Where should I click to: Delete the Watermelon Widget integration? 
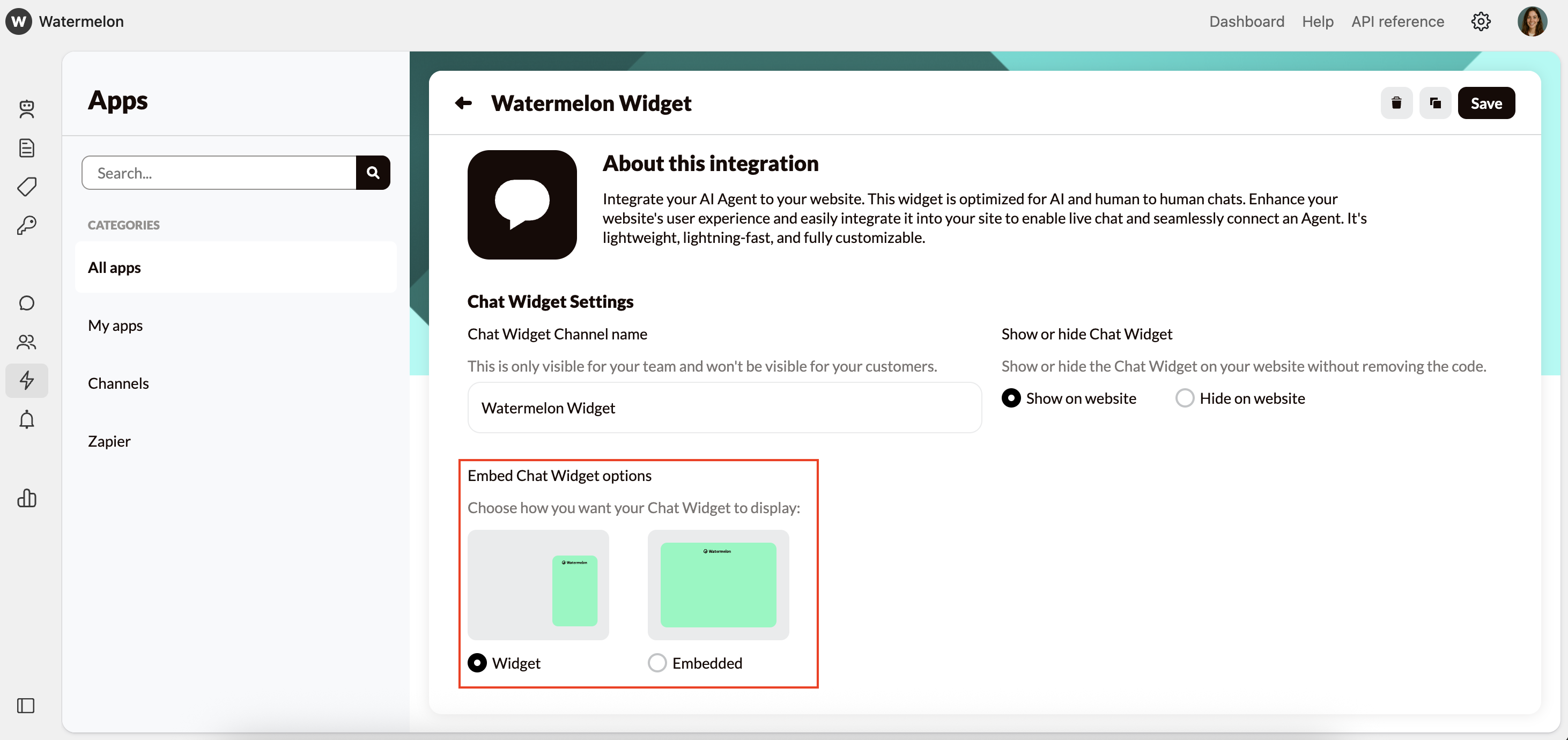[x=1396, y=103]
